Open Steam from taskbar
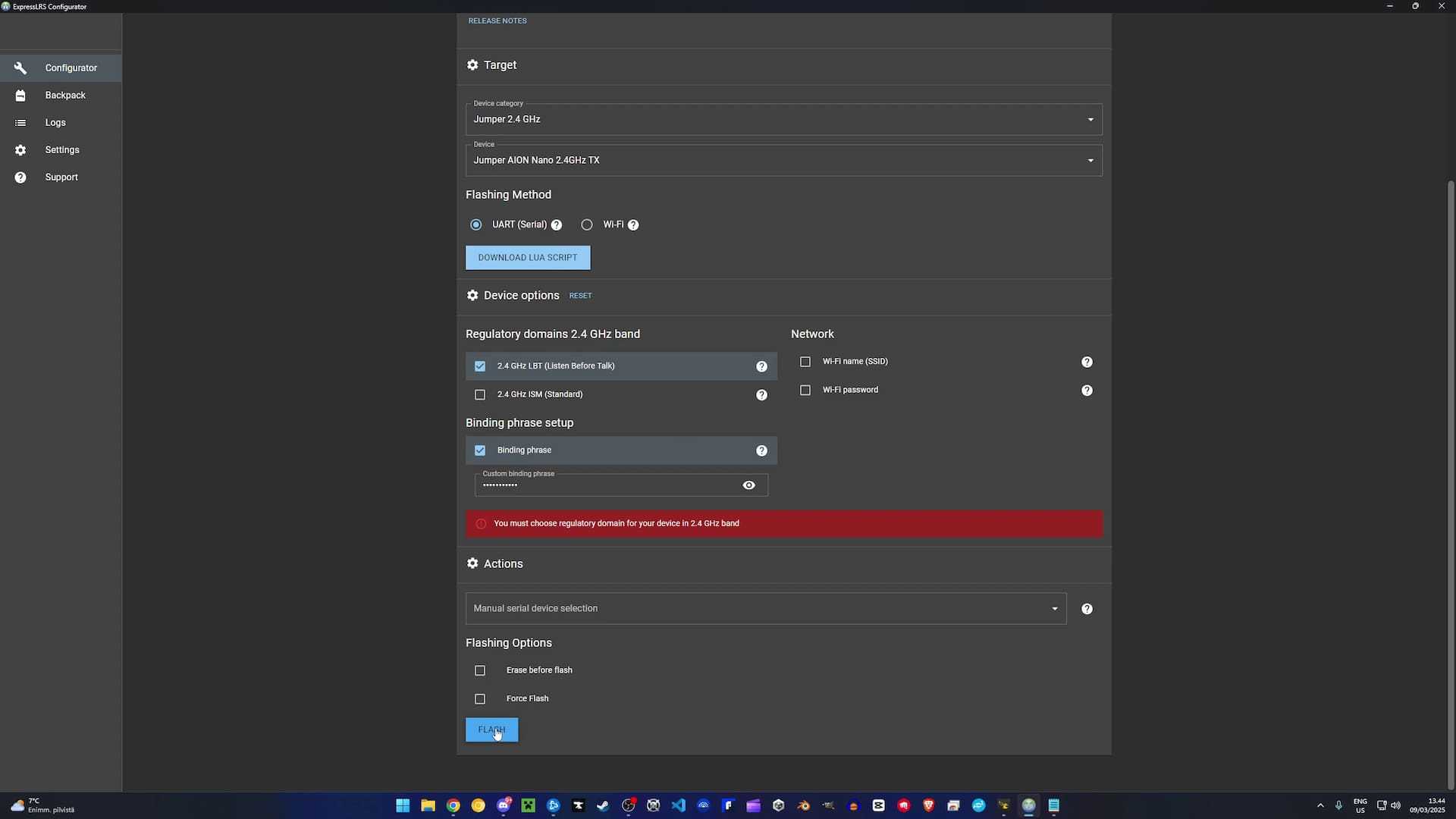The image size is (1456, 819). click(x=603, y=805)
